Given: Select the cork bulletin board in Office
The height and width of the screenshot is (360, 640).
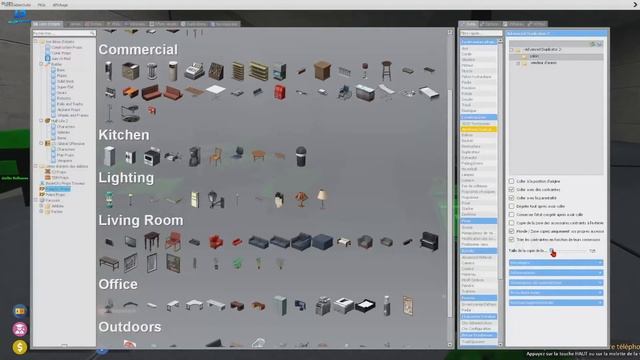Looking at the screenshot, I should [407, 306].
